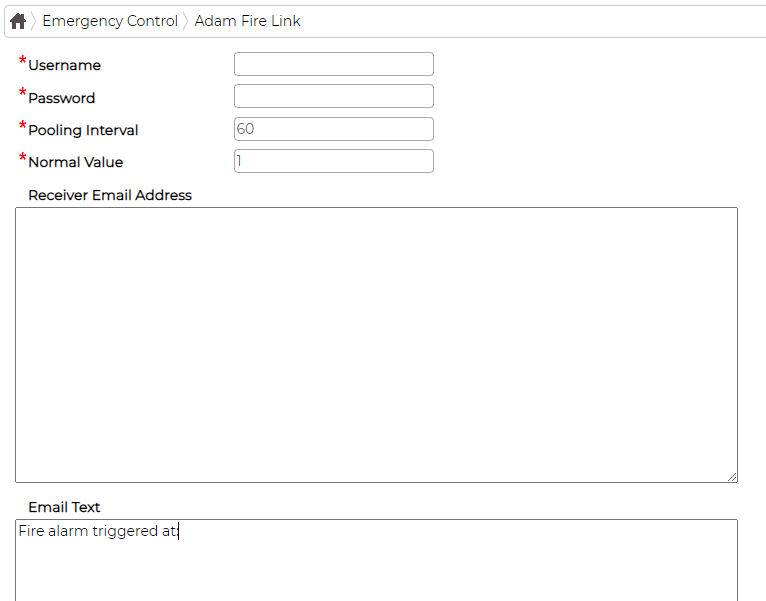Click the Email Text heading
The height and width of the screenshot is (601, 766).
point(64,507)
